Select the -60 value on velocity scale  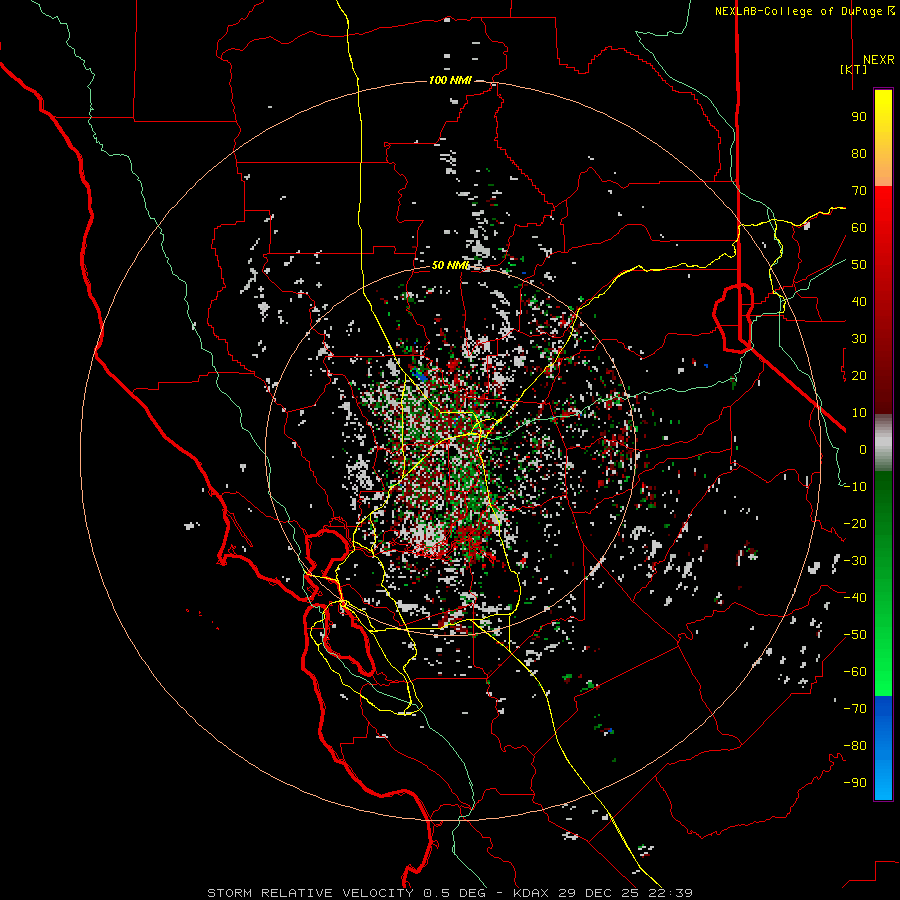855,672
